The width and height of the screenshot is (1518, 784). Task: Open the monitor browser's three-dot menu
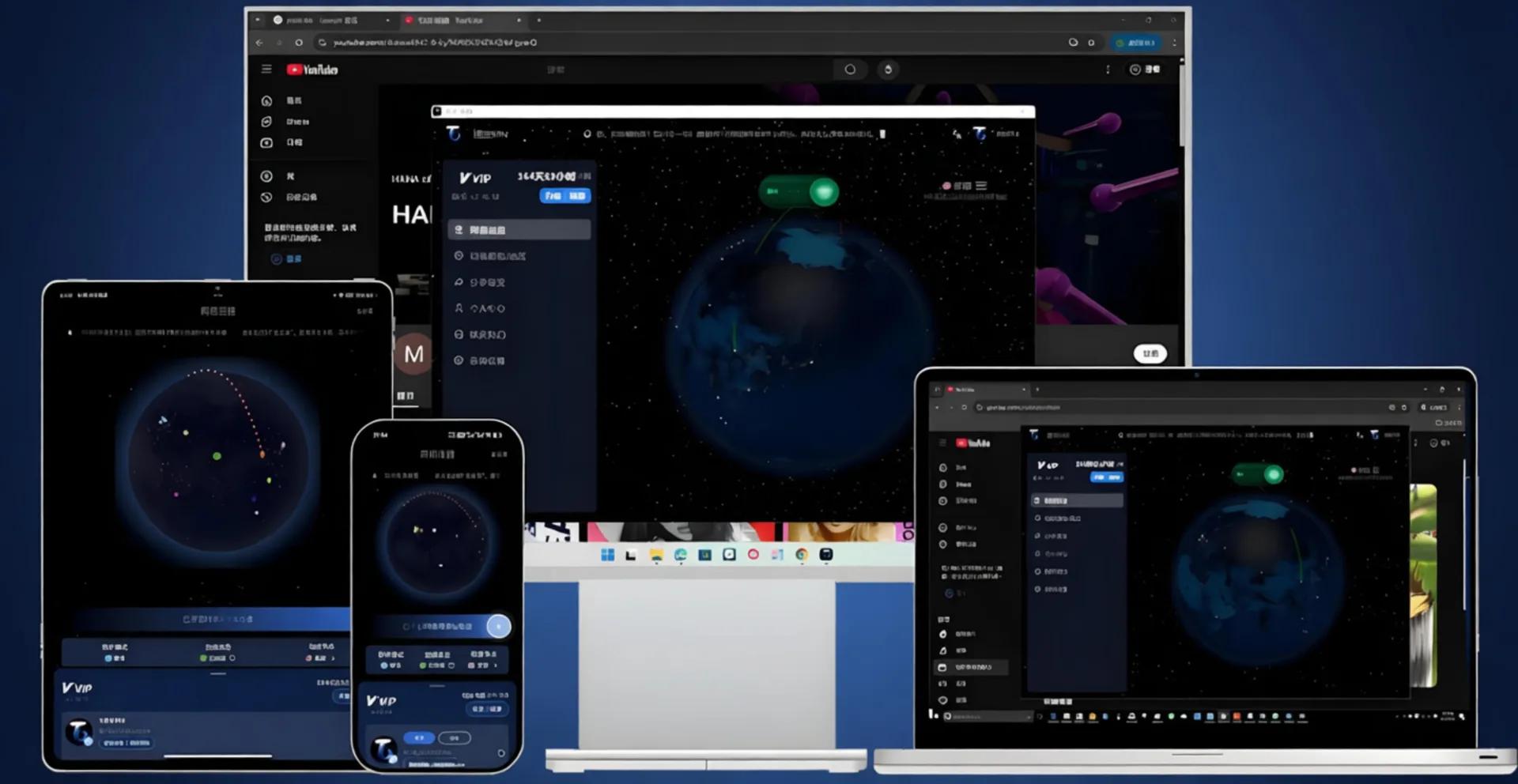click(x=1174, y=43)
